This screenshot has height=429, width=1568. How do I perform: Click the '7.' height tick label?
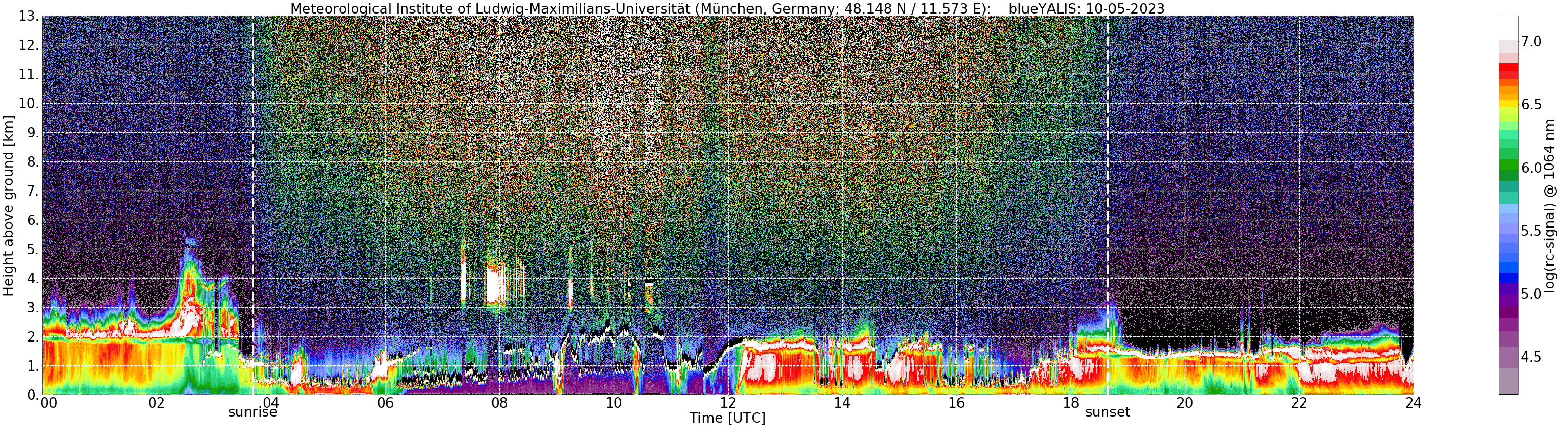[33, 192]
